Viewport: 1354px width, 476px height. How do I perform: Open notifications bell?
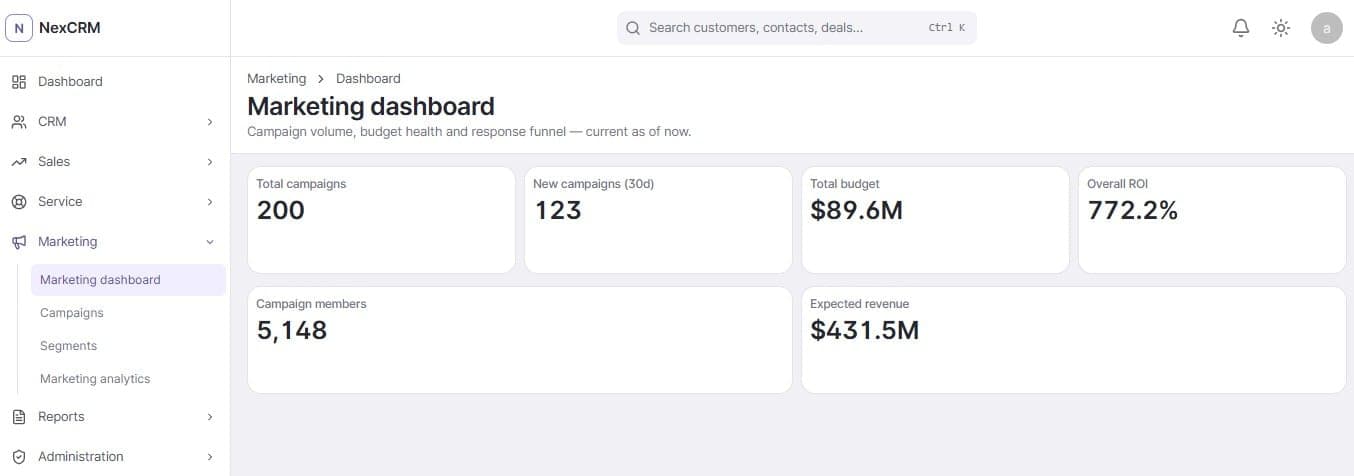point(1241,28)
